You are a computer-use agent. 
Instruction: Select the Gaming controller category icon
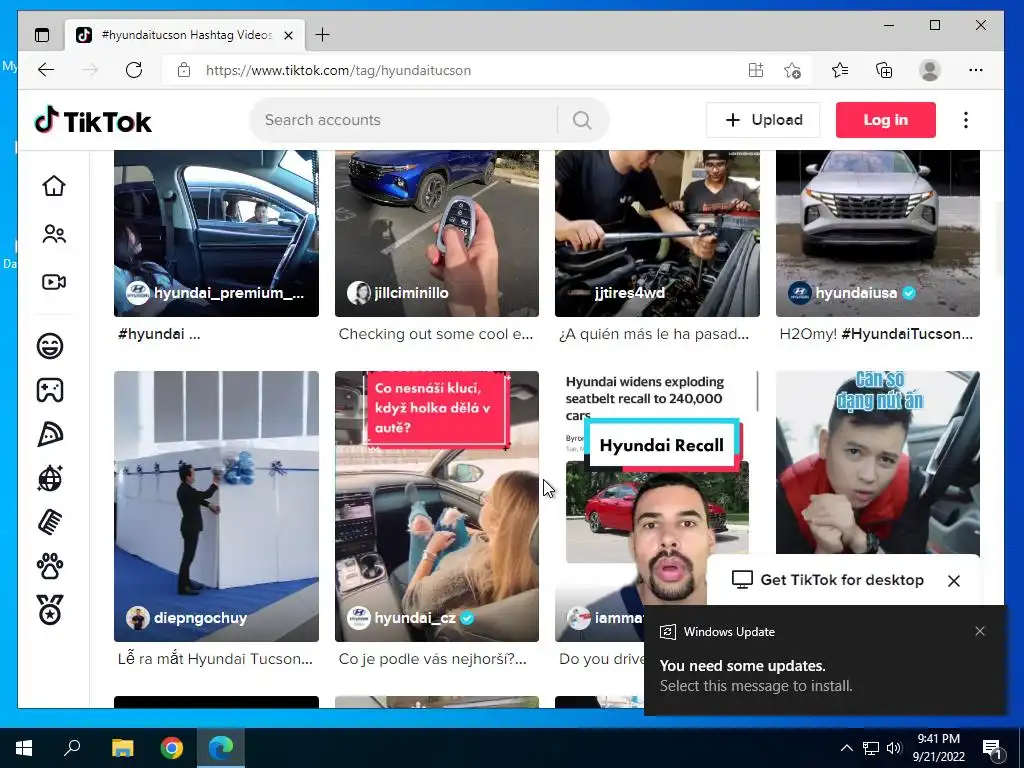tap(50, 390)
